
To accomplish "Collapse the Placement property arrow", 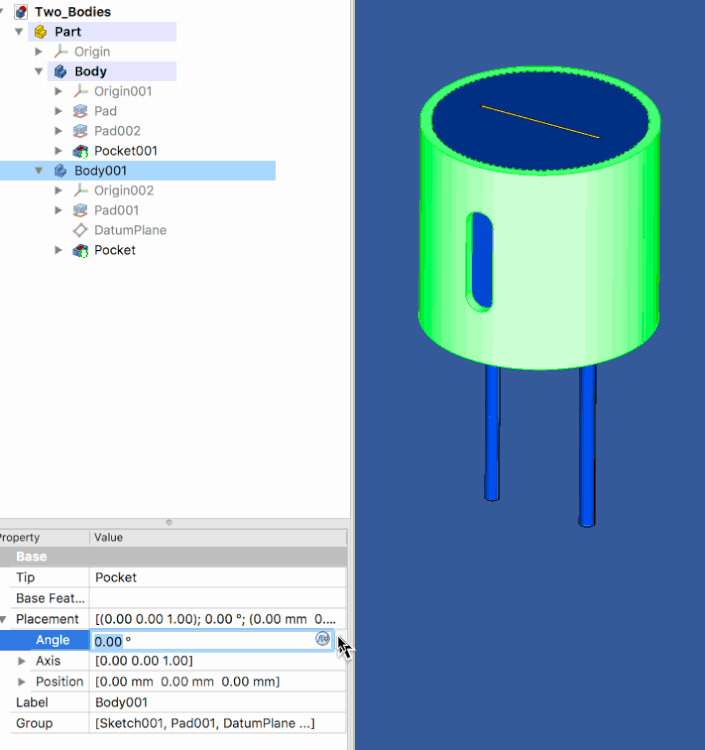I will pos(3,619).
